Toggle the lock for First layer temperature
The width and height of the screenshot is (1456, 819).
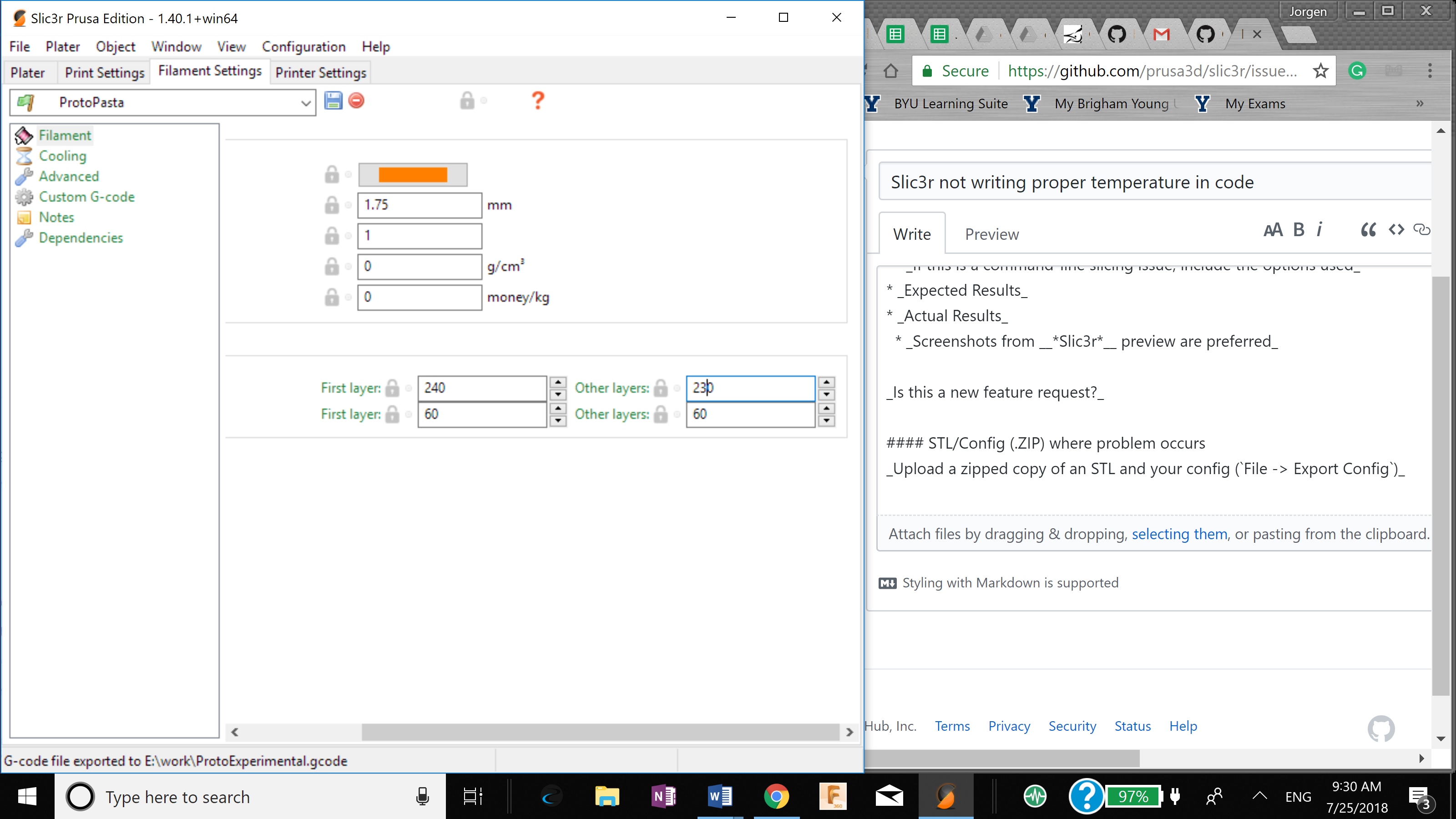point(392,388)
